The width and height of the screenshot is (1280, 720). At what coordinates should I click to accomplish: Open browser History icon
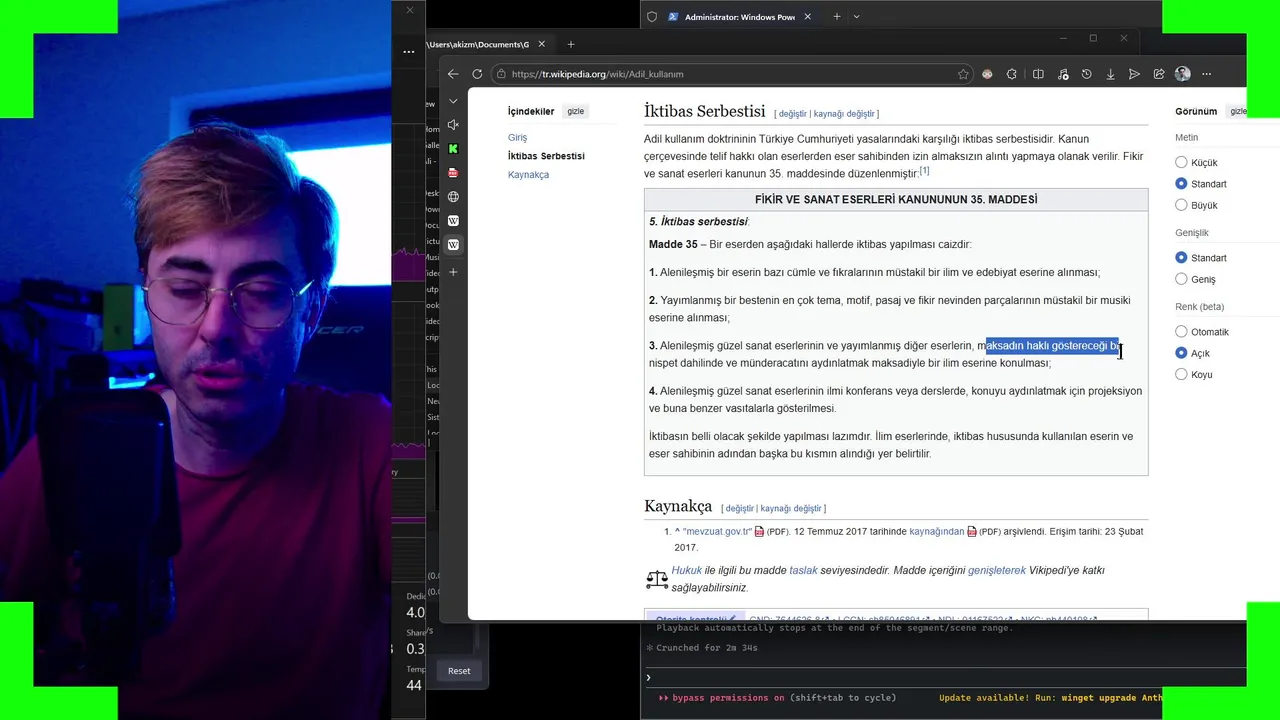pyautogui.click(x=1086, y=74)
